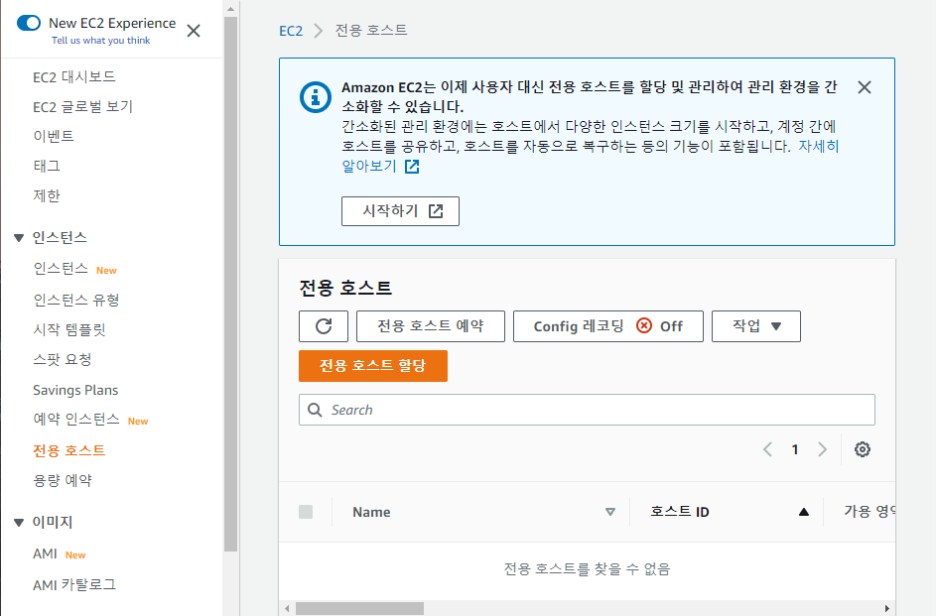The height and width of the screenshot is (616, 936).
Task: Open 스팟 요청 in sidebar
Action: pyautogui.click(x=62, y=359)
